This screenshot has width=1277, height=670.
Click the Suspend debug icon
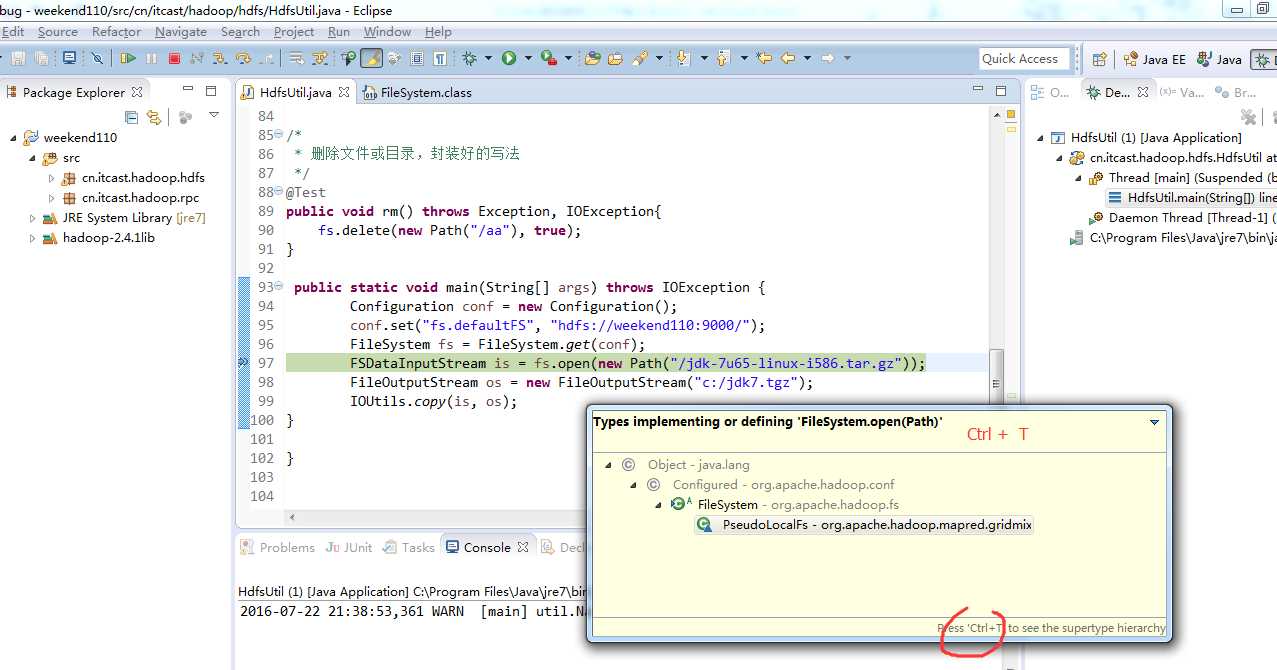tap(151, 58)
